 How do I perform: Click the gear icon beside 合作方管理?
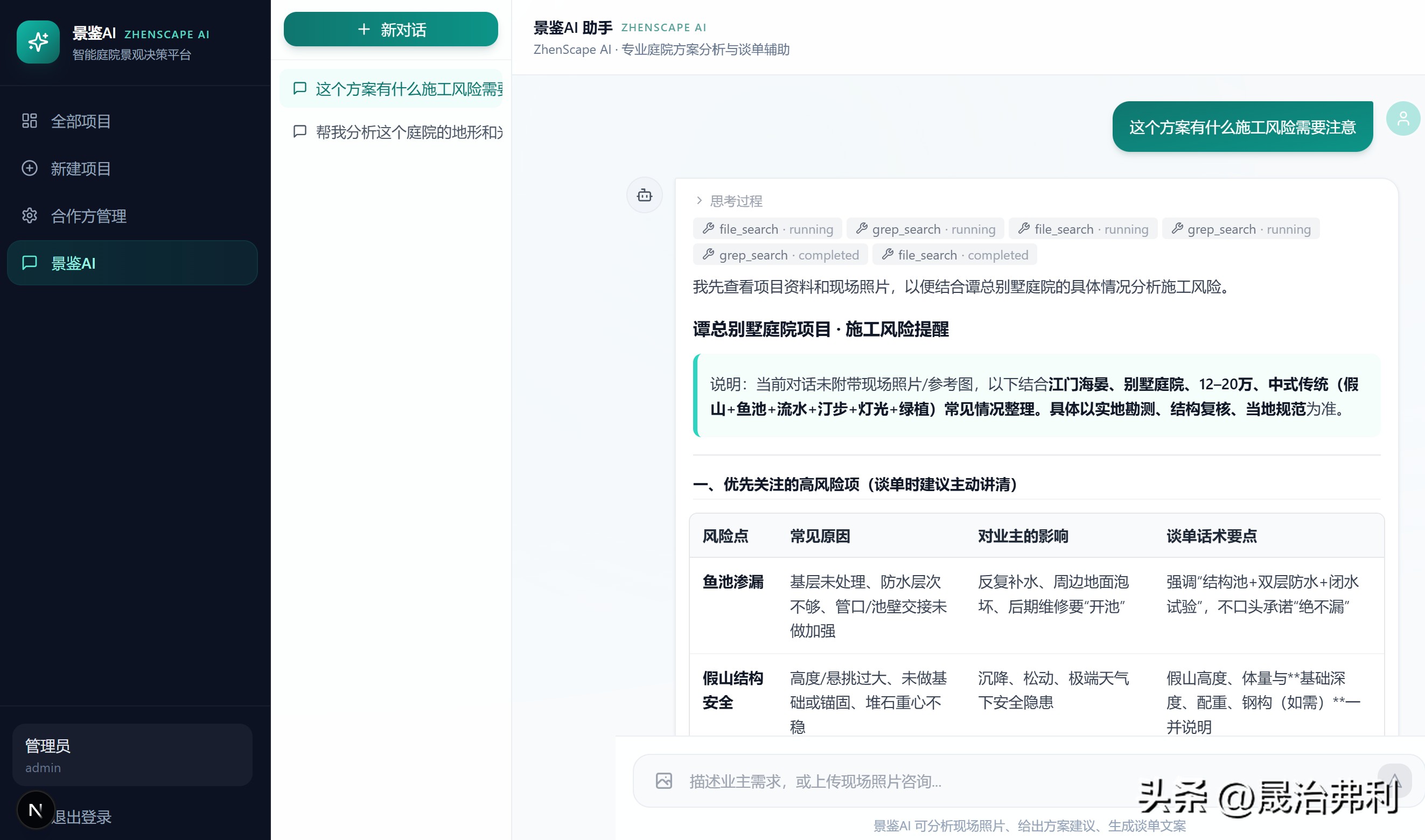(30, 216)
